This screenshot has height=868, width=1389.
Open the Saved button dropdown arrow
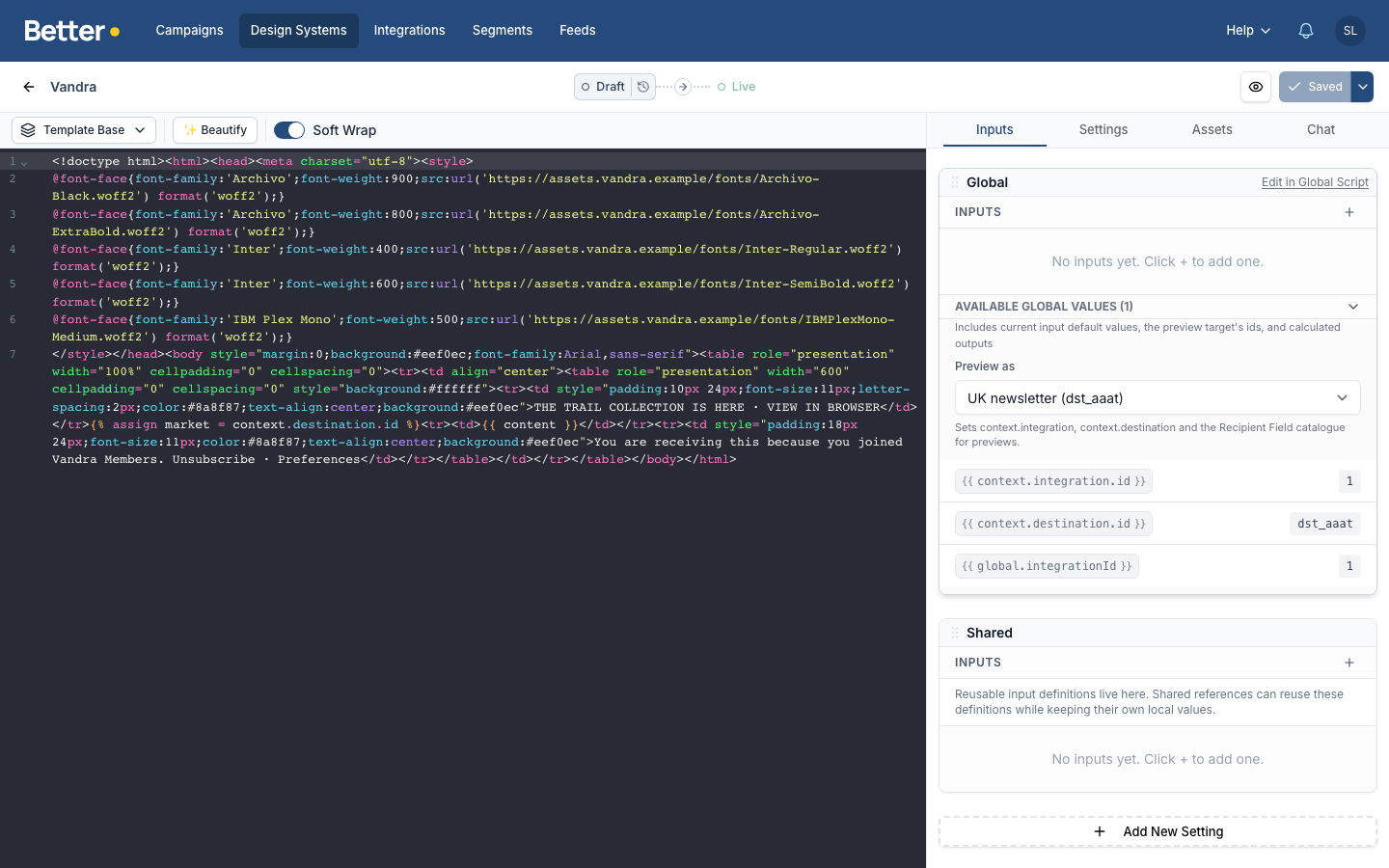[x=1362, y=87]
